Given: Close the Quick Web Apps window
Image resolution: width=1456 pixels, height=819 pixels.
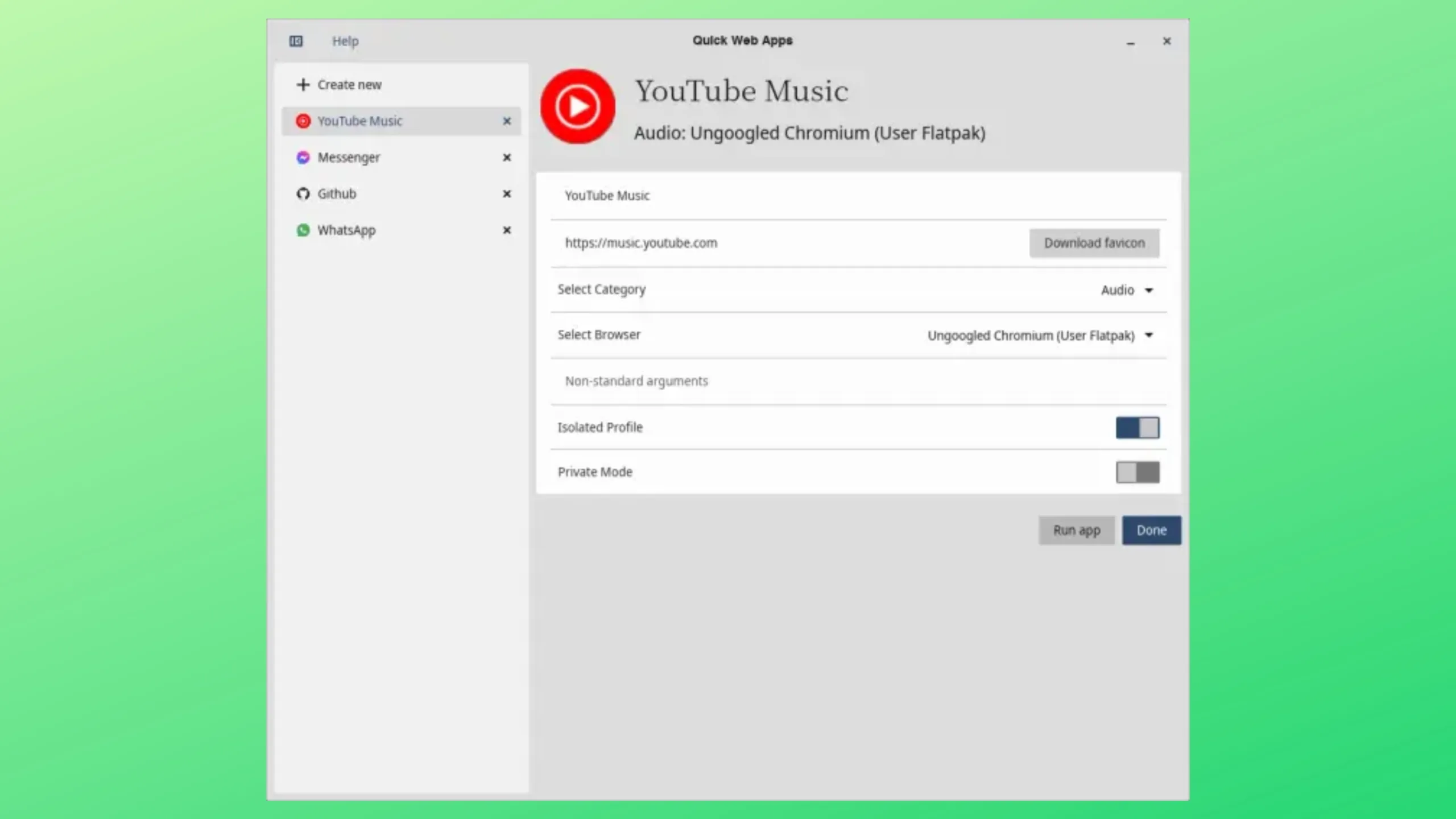Looking at the screenshot, I should tap(1167, 41).
